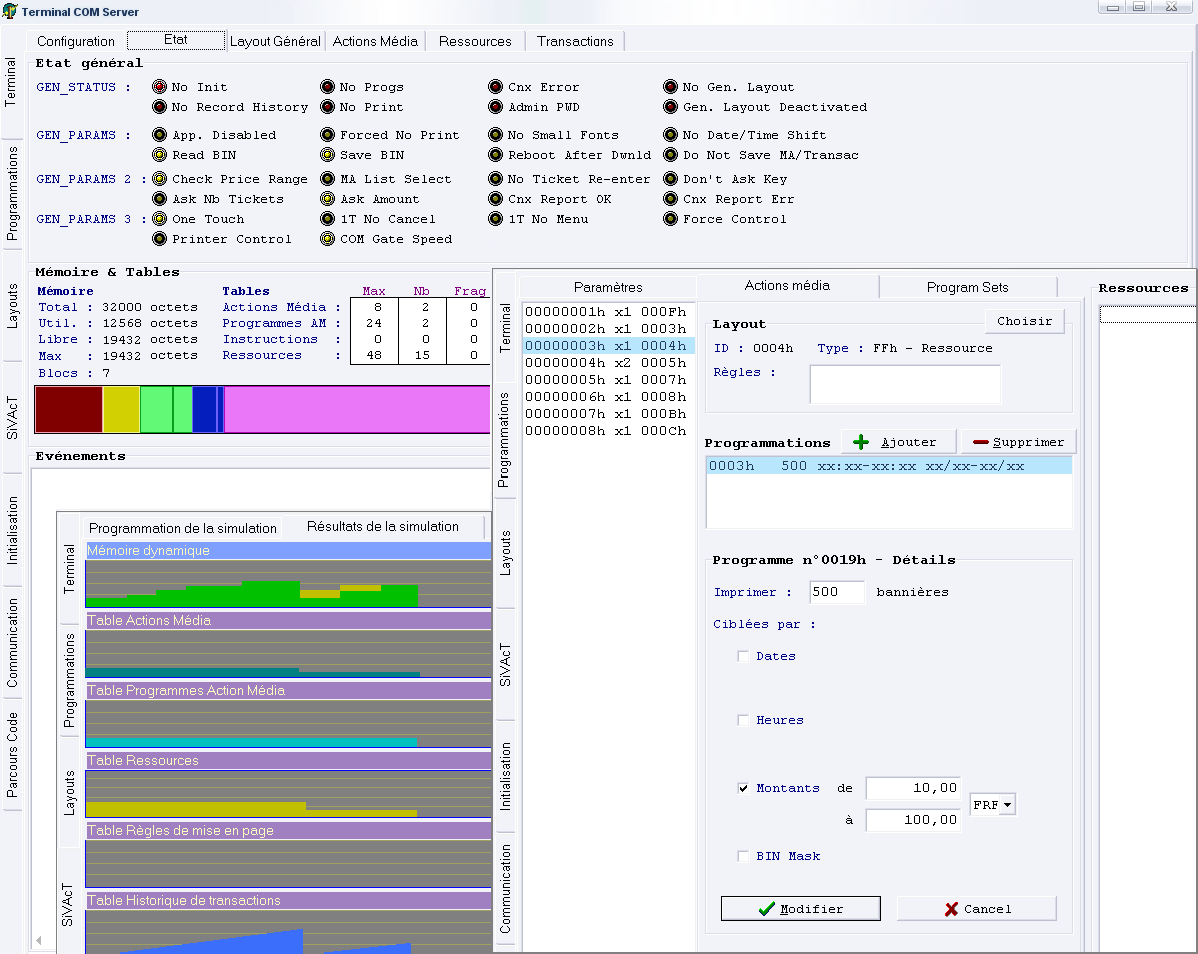Viewport: 1198px width, 954px height.
Task: Click the magenta segment of the memory bar
Action: (x=355, y=410)
